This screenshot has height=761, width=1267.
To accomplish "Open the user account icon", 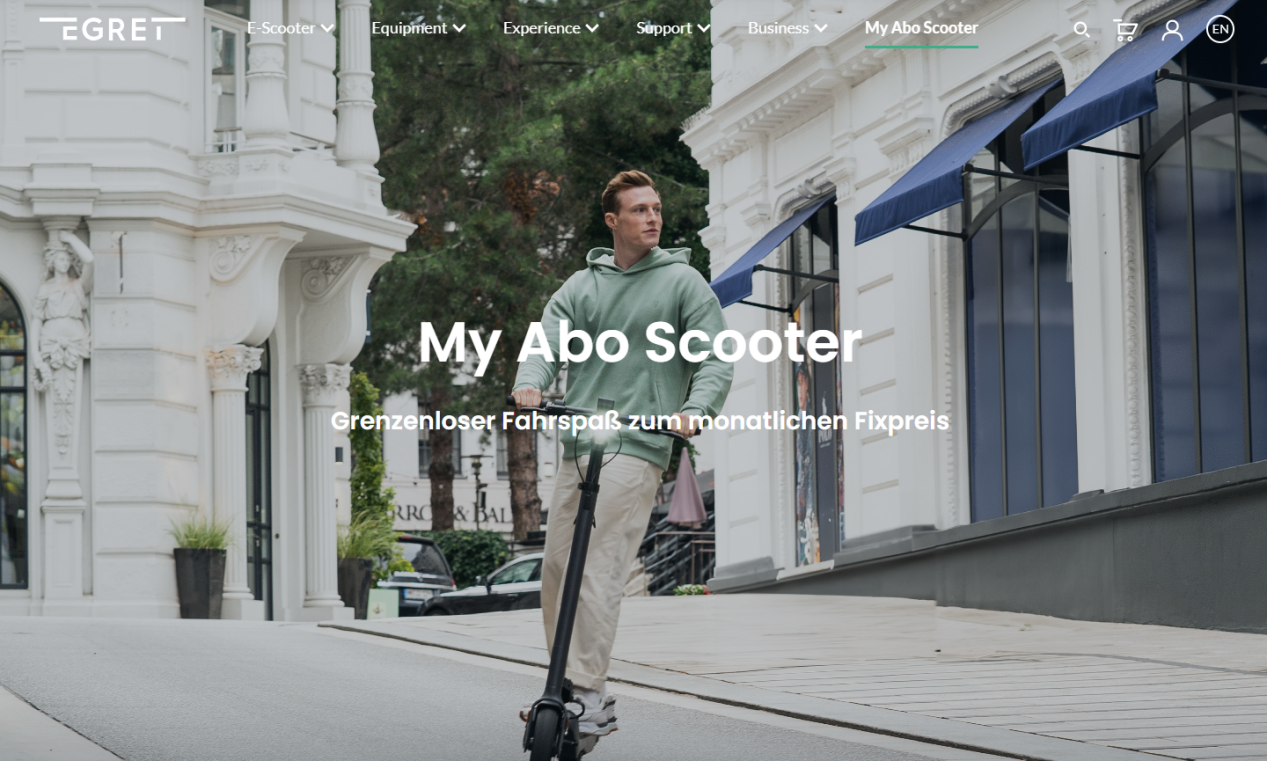I will pos(1172,30).
